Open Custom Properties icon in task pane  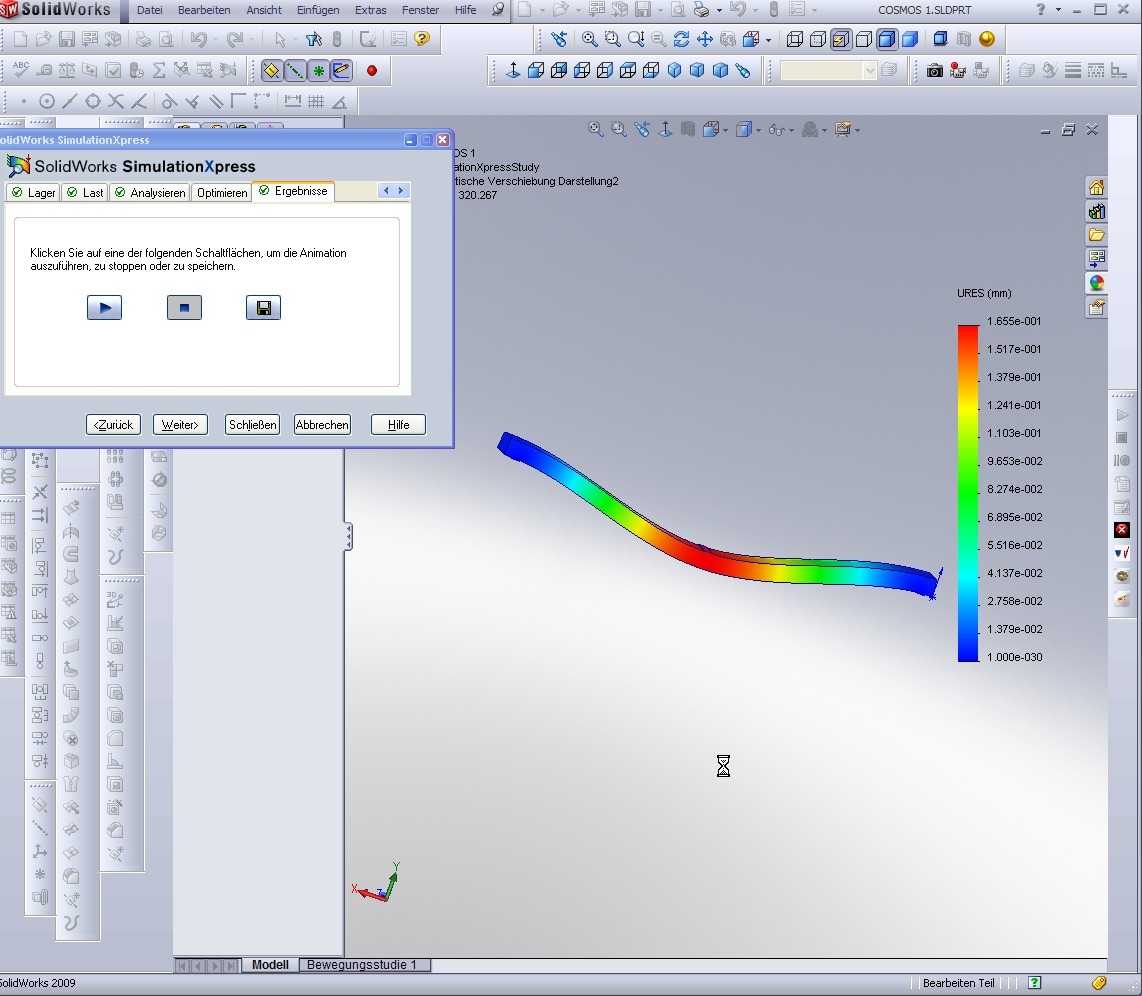[x=1096, y=307]
